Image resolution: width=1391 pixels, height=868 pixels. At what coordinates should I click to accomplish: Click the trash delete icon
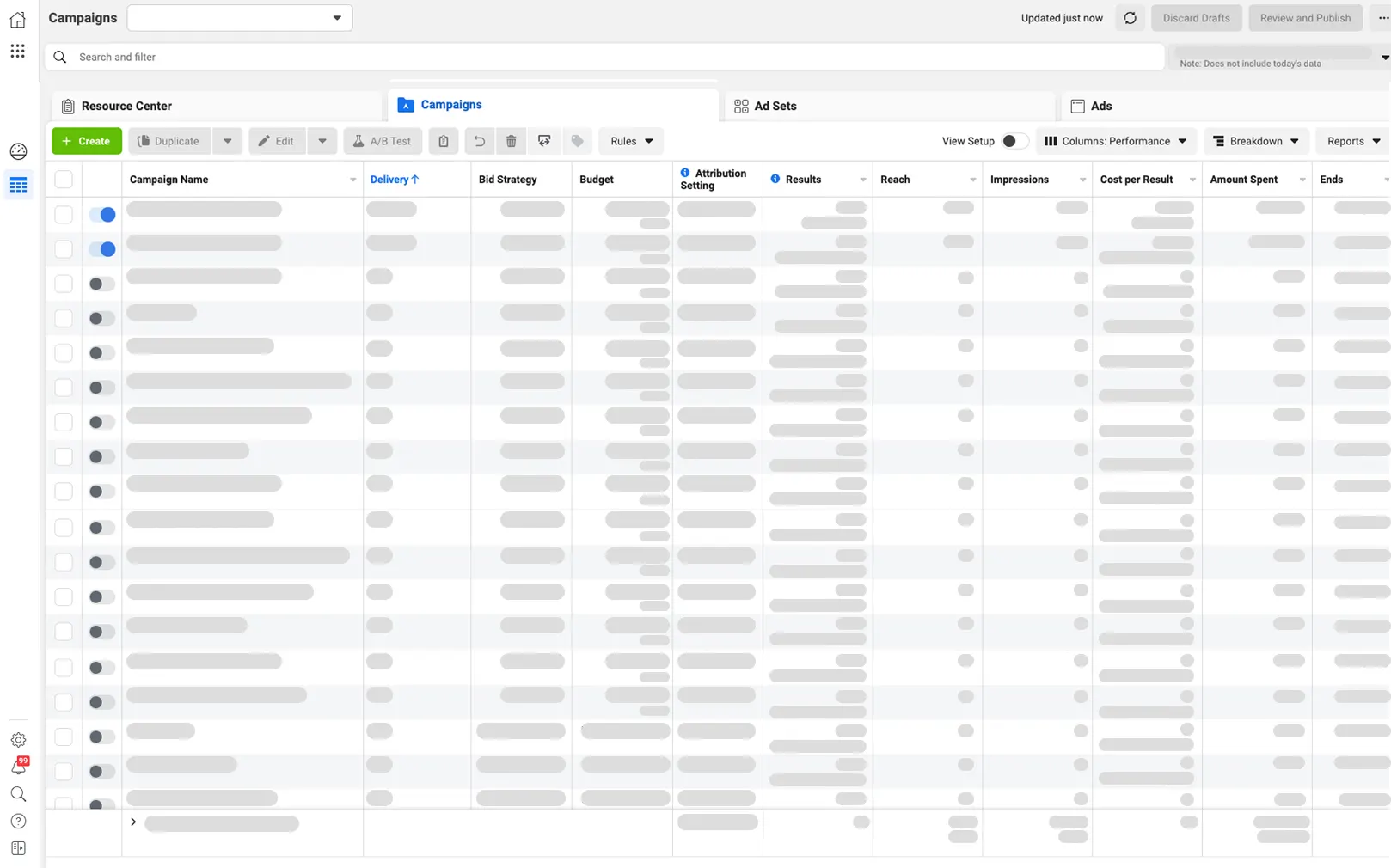pos(511,141)
